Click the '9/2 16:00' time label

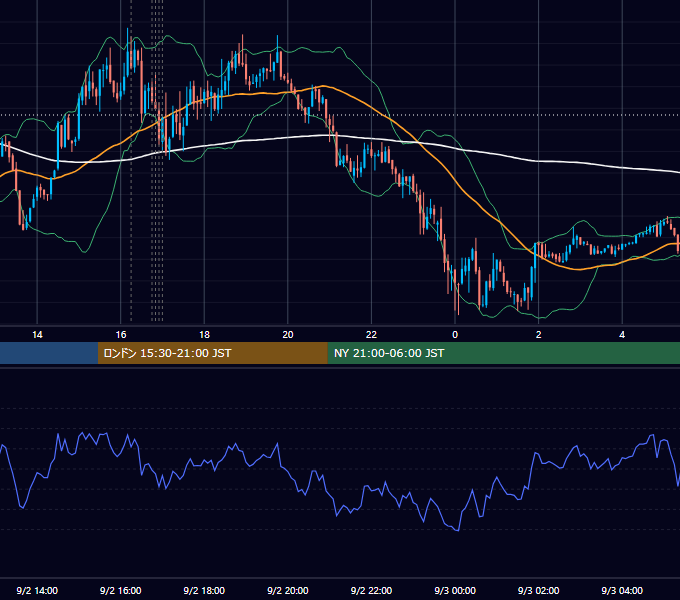121,591
